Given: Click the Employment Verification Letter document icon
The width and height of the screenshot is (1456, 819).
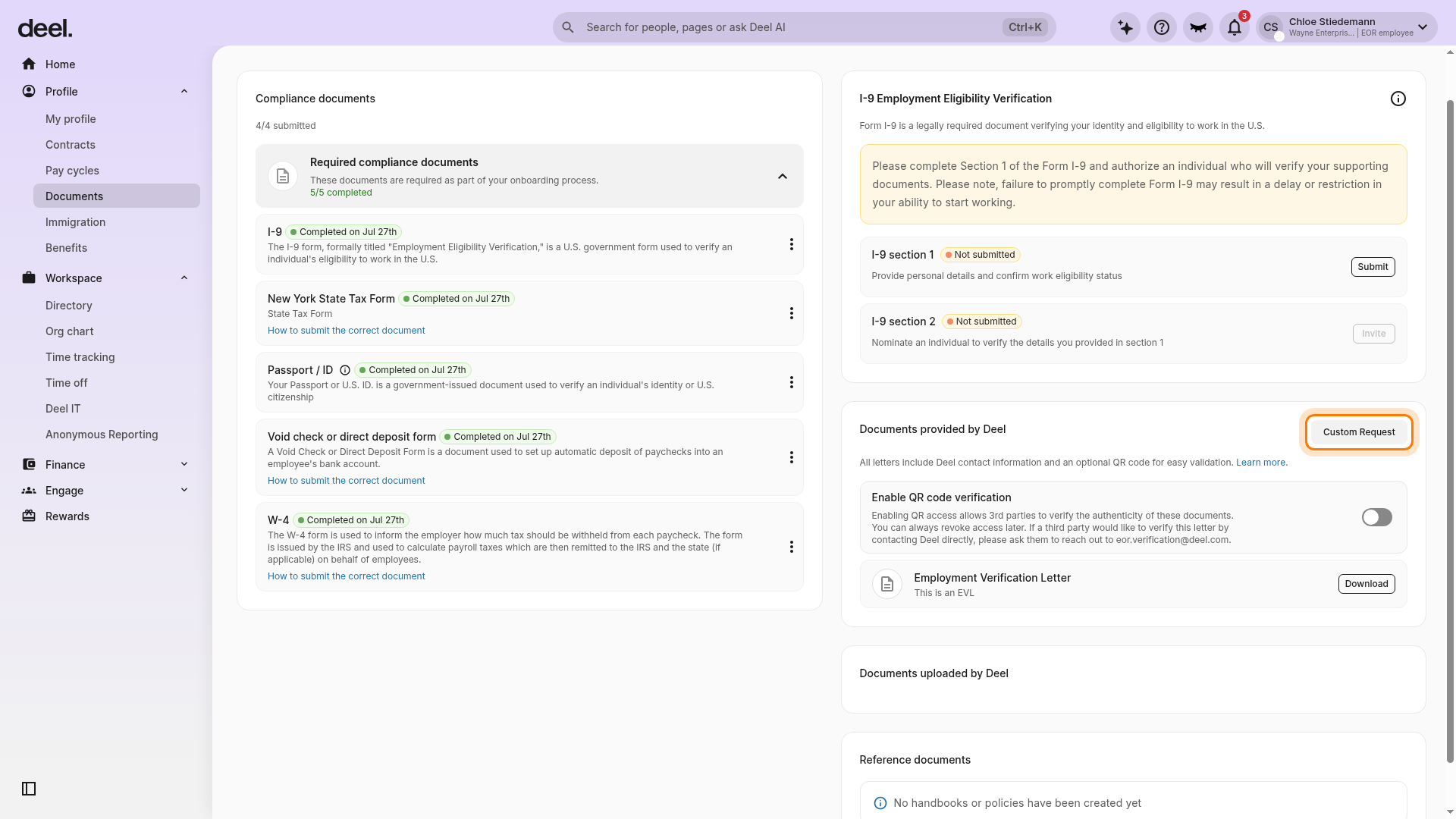Looking at the screenshot, I should (887, 584).
